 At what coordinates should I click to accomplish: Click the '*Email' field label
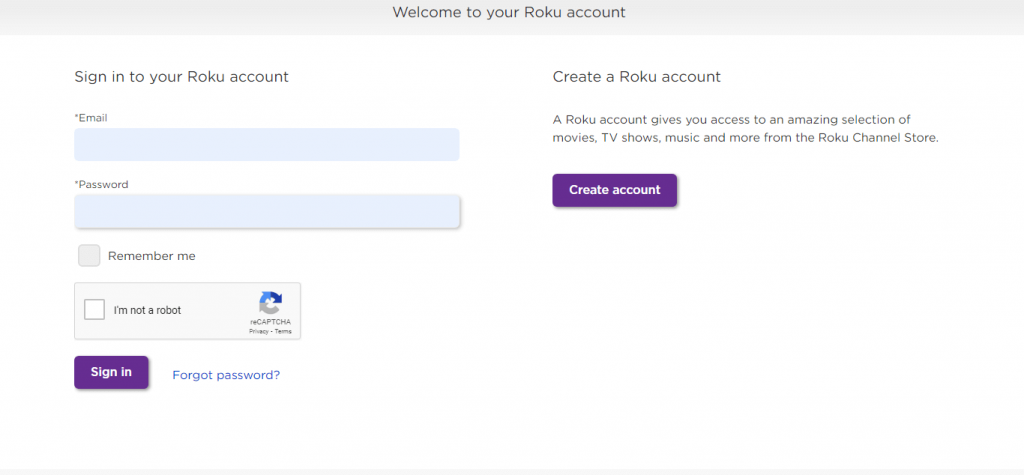(91, 118)
